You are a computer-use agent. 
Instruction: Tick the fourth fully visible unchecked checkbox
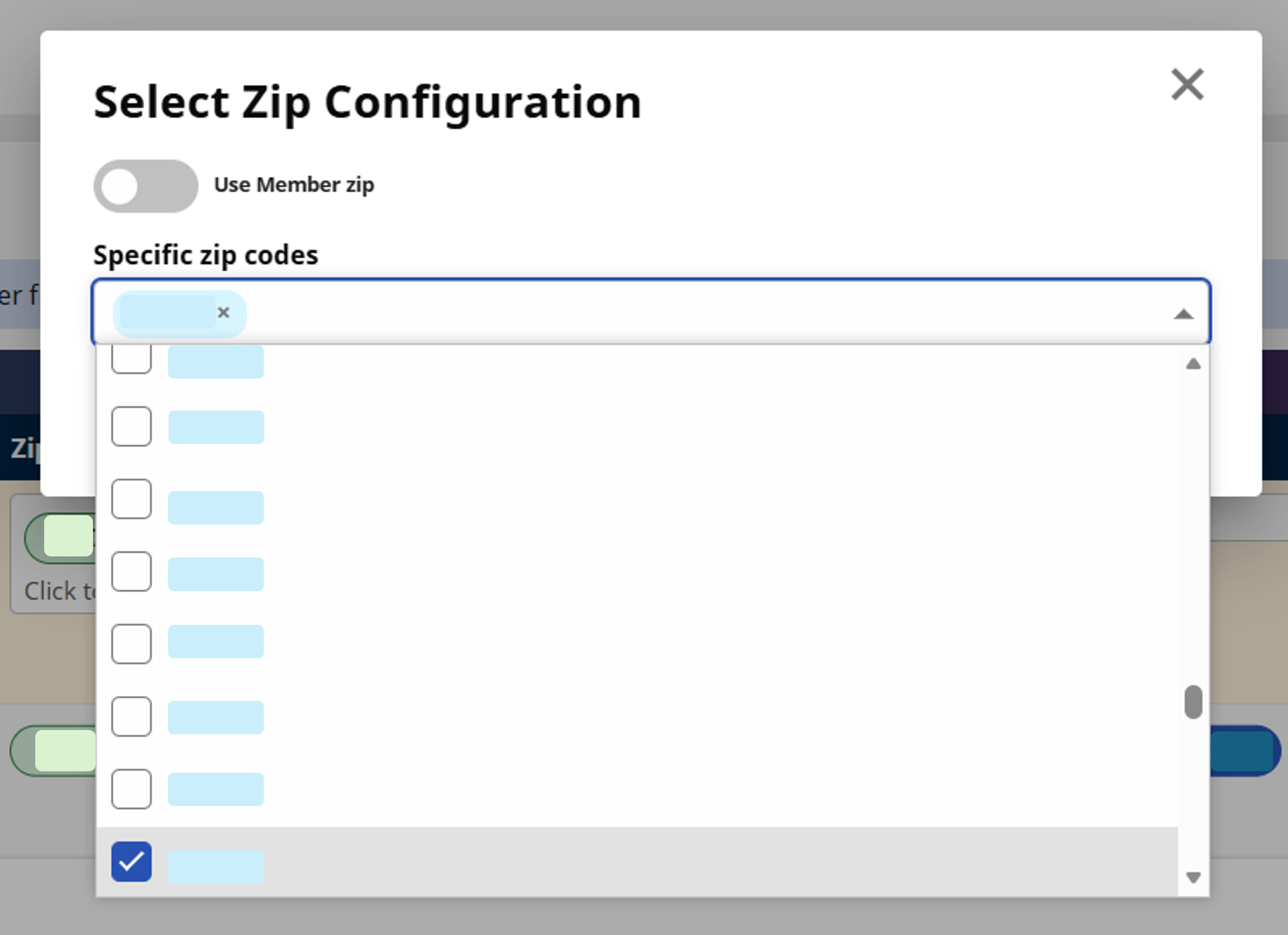[131, 644]
